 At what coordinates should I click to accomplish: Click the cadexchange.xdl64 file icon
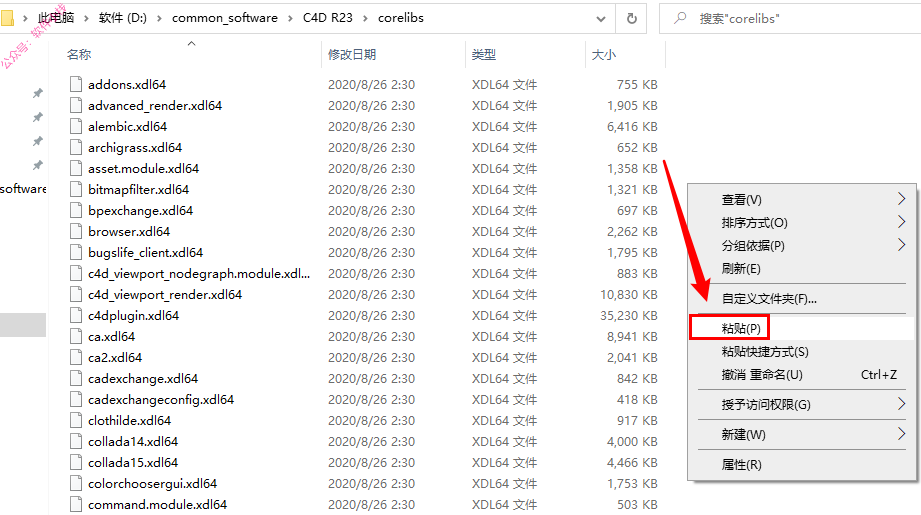76,378
